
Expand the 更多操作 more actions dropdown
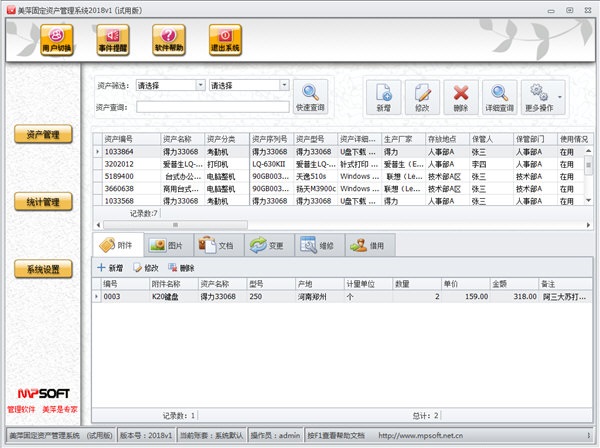point(543,97)
